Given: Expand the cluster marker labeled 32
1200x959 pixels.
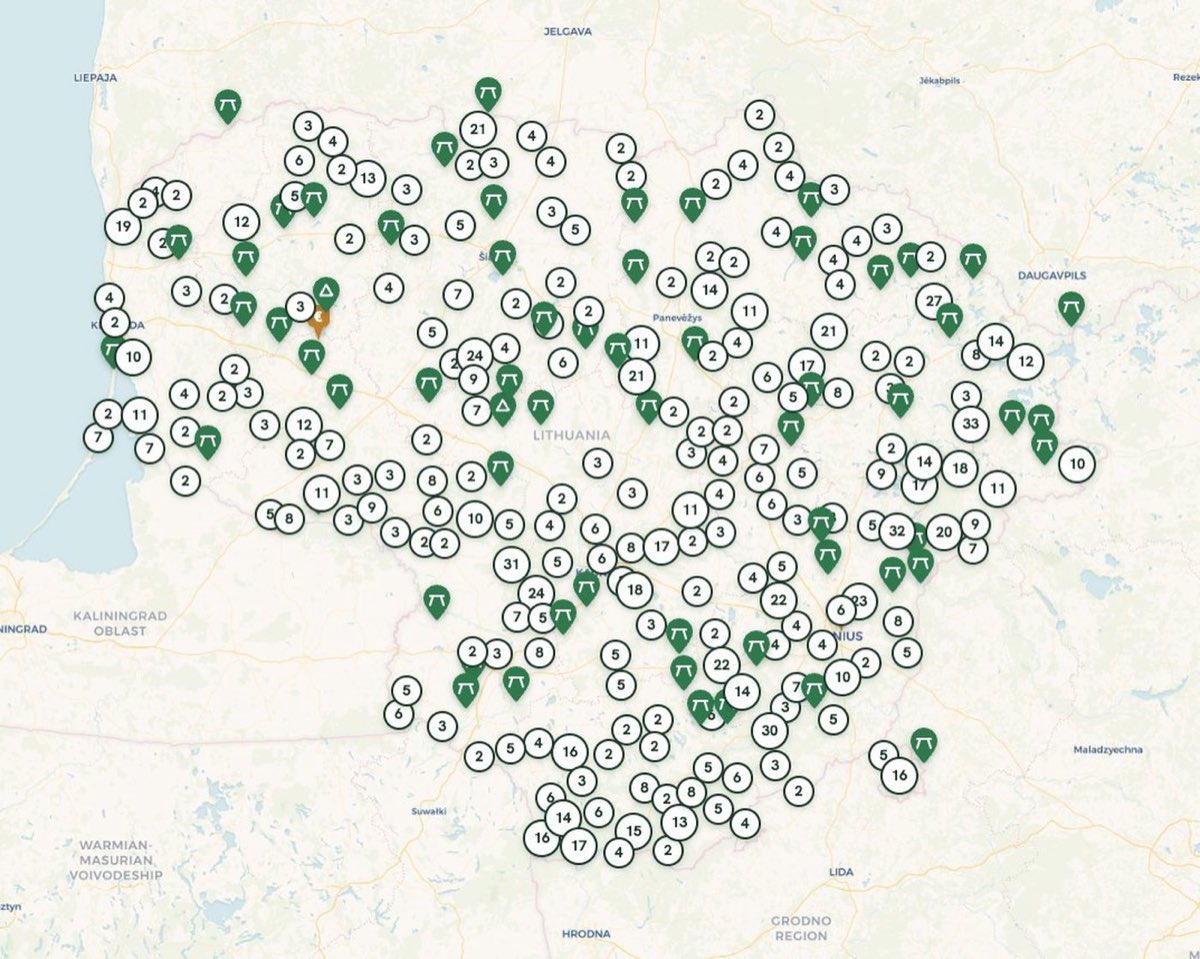Looking at the screenshot, I should [x=896, y=531].
